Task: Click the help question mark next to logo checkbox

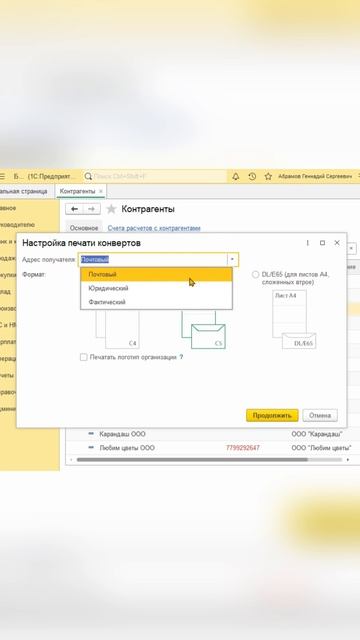Action: [181, 357]
